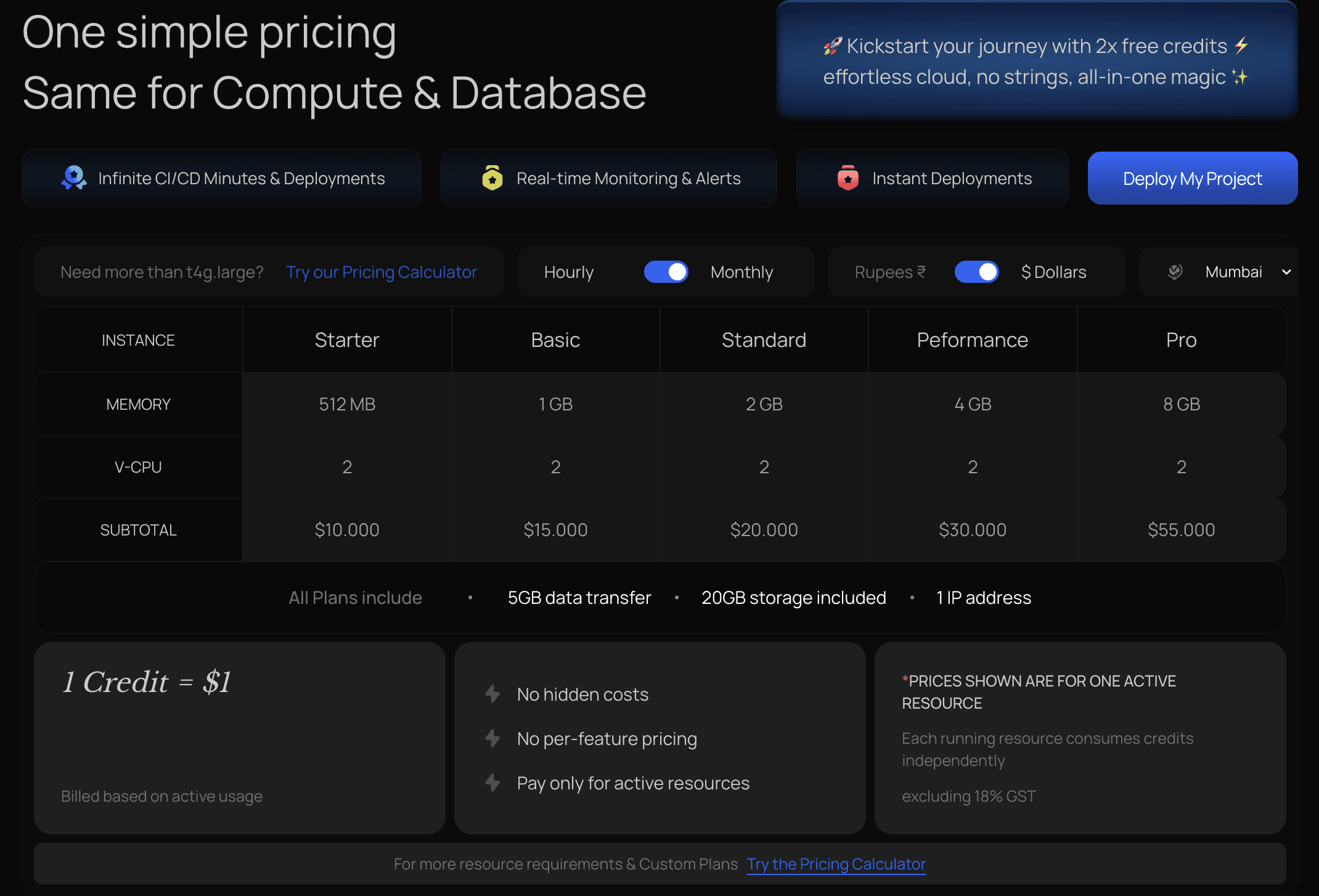Click the globe icon beside Mumbai

(1175, 272)
